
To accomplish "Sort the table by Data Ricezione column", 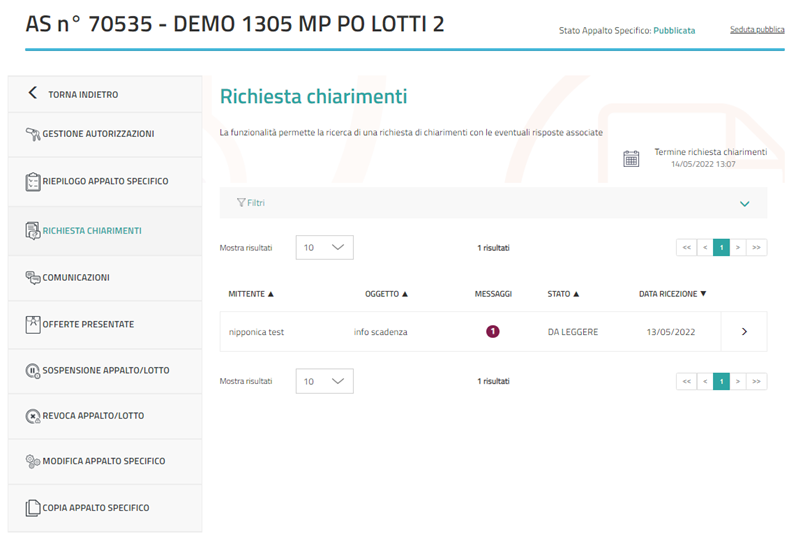I will [x=672, y=294].
